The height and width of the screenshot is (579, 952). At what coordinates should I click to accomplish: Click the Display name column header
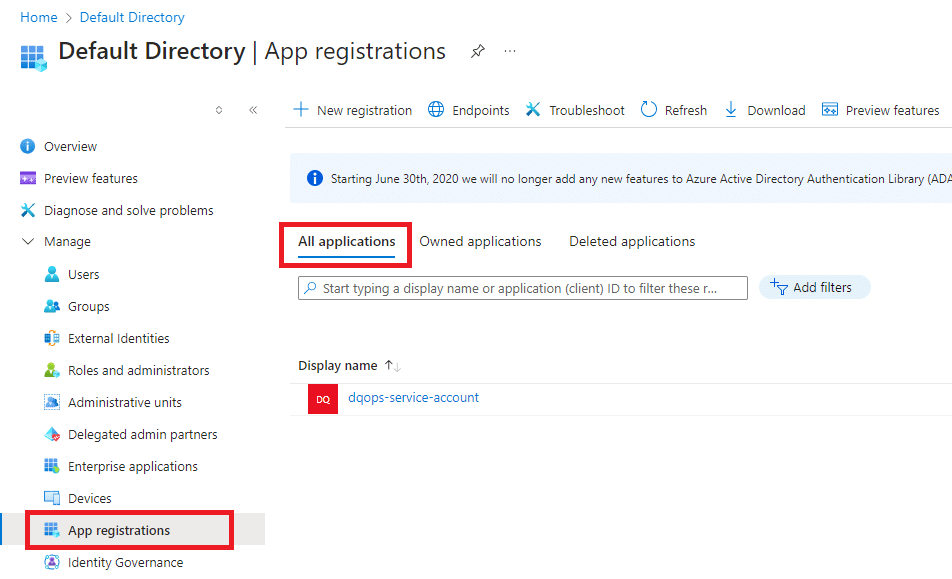pos(338,365)
